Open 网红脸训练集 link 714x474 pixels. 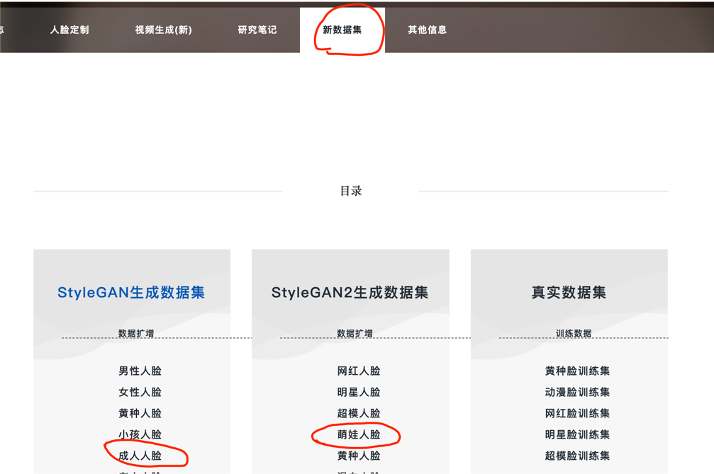tap(577, 413)
